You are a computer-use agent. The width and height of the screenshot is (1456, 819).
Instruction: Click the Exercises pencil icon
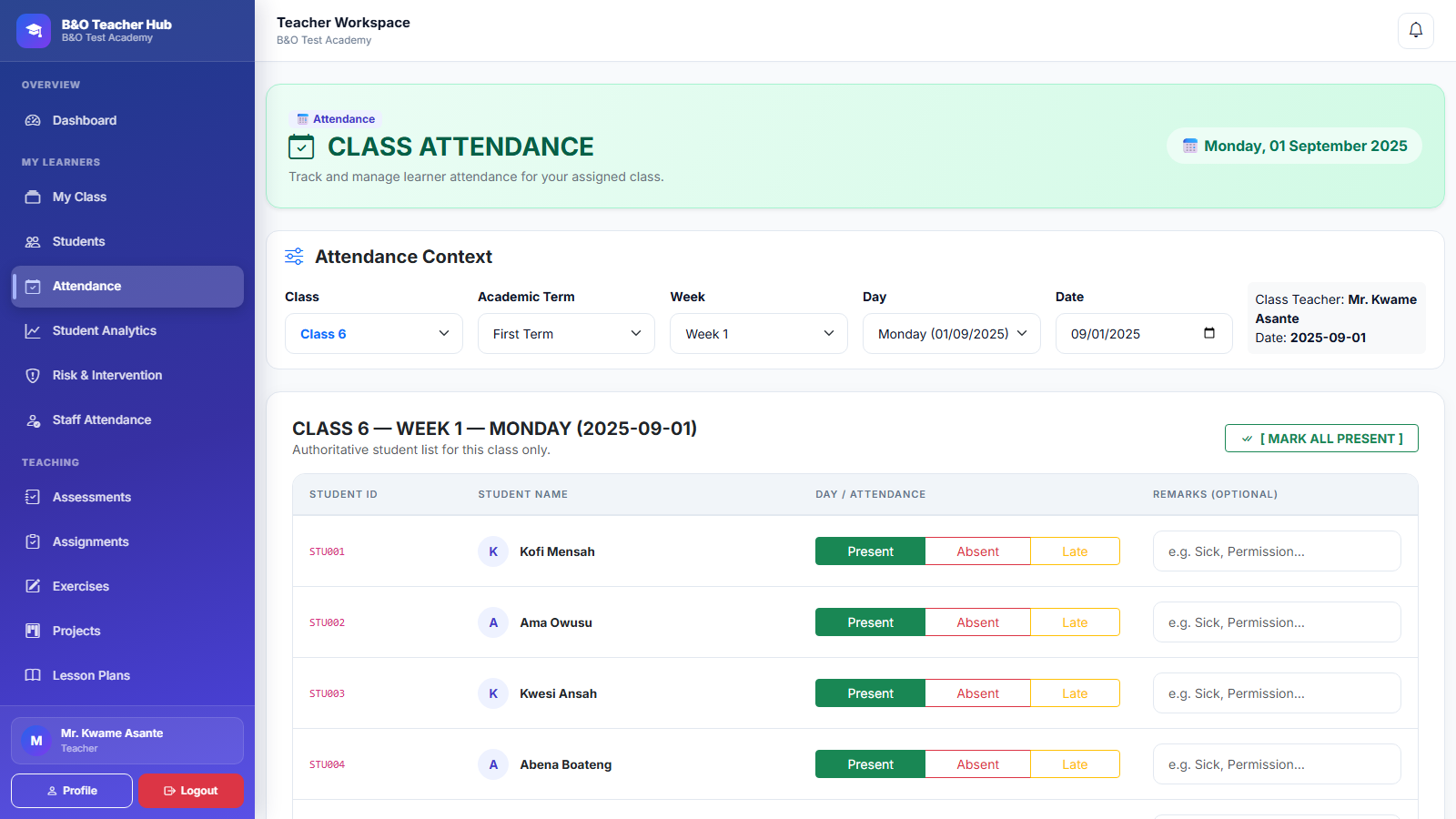pos(33,586)
